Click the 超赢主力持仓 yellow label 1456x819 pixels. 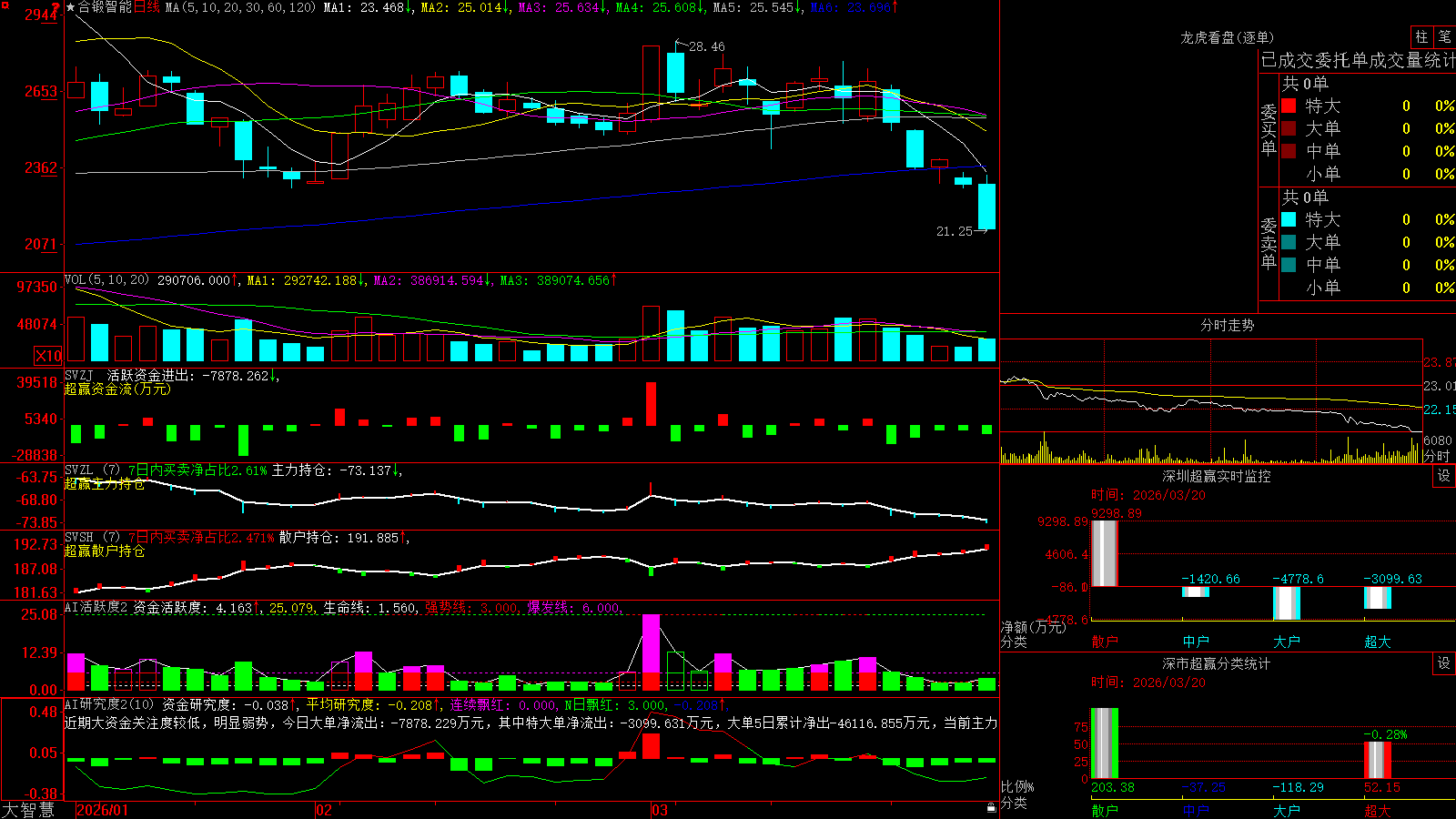pos(105,483)
